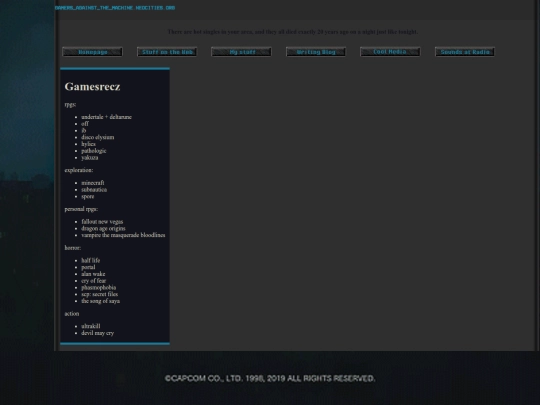Click the site URL at the top
The image size is (540, 405).
click(x=115, y=8)
